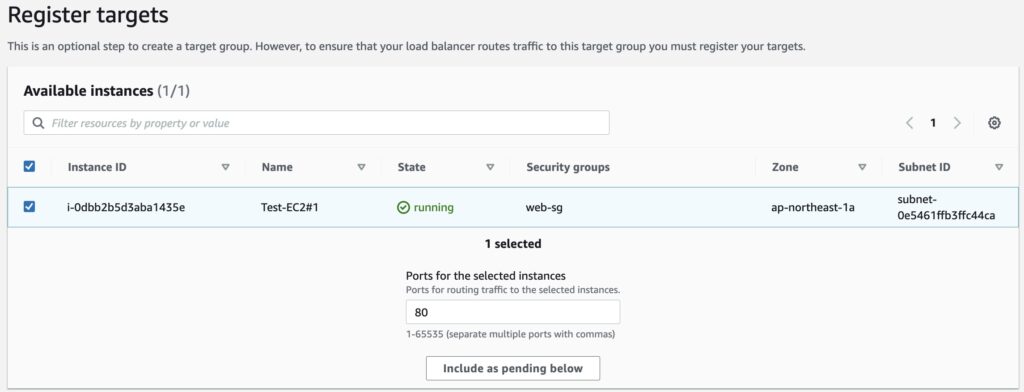Uncheck the Test-EC2#1 instance row checkbox

[29, 207]
